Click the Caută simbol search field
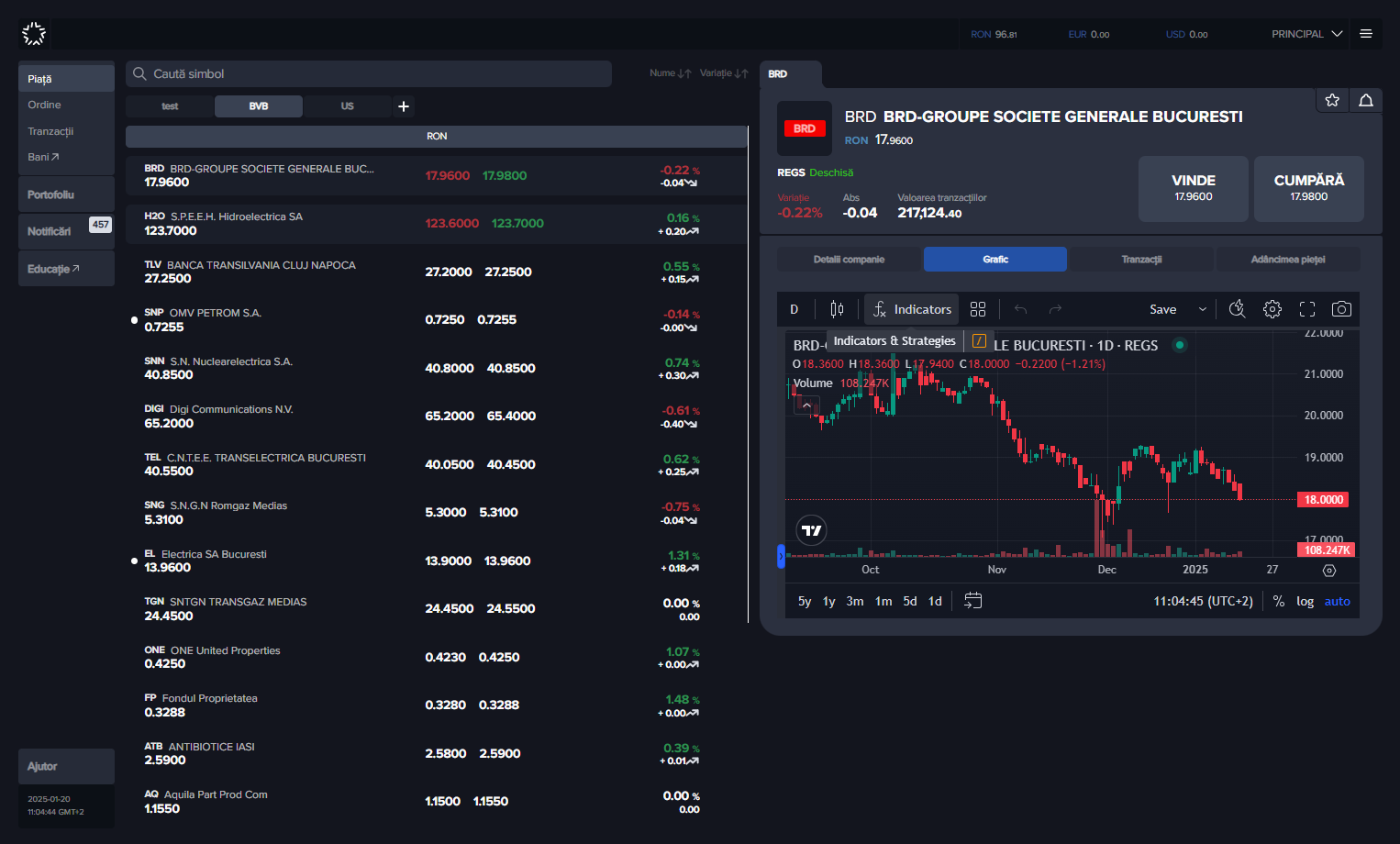Image resolution: width=1400 pixels, height=844 pixels. (369, 74)
